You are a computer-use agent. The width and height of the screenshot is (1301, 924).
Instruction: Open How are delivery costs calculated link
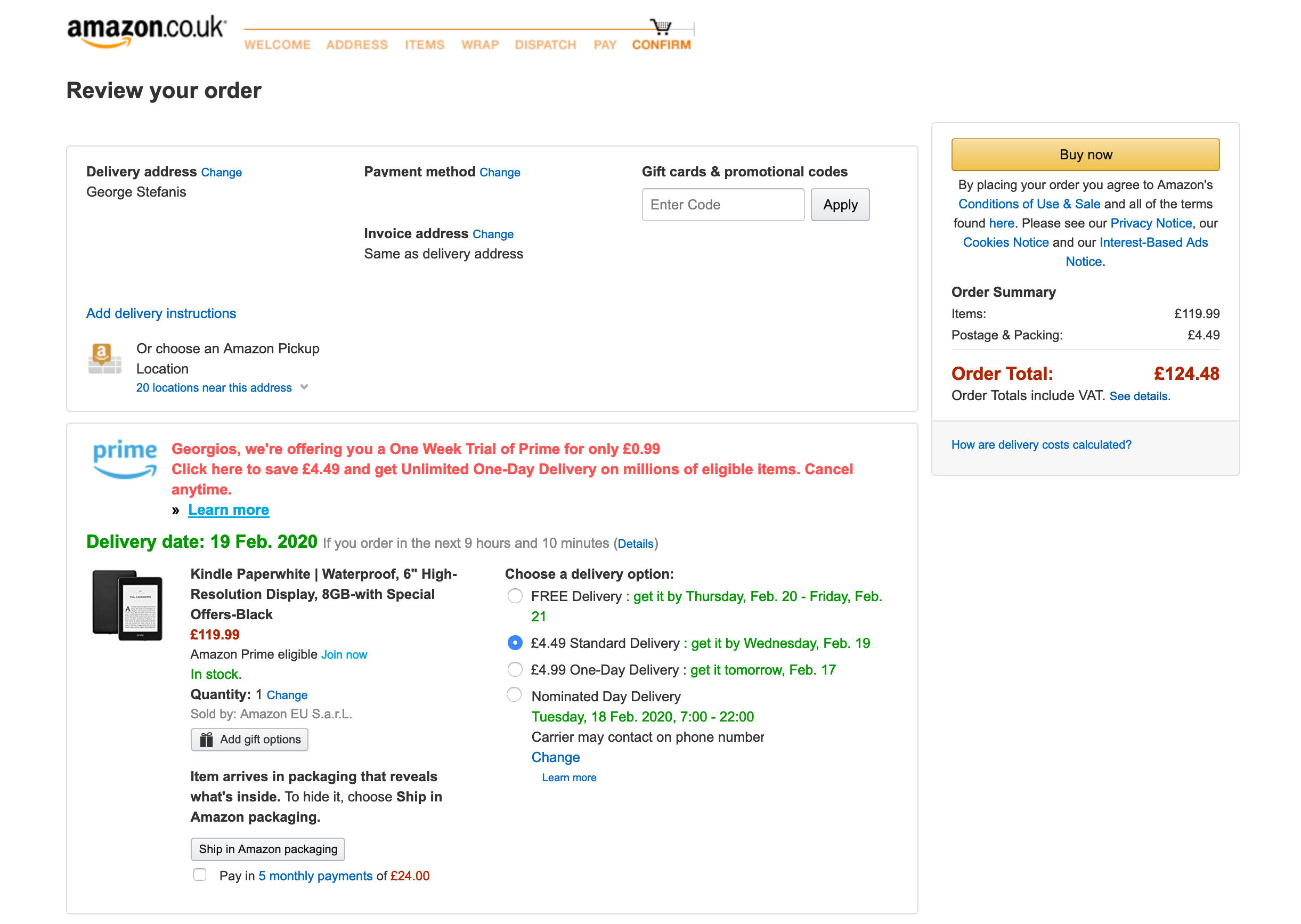tap(1041, 444)
